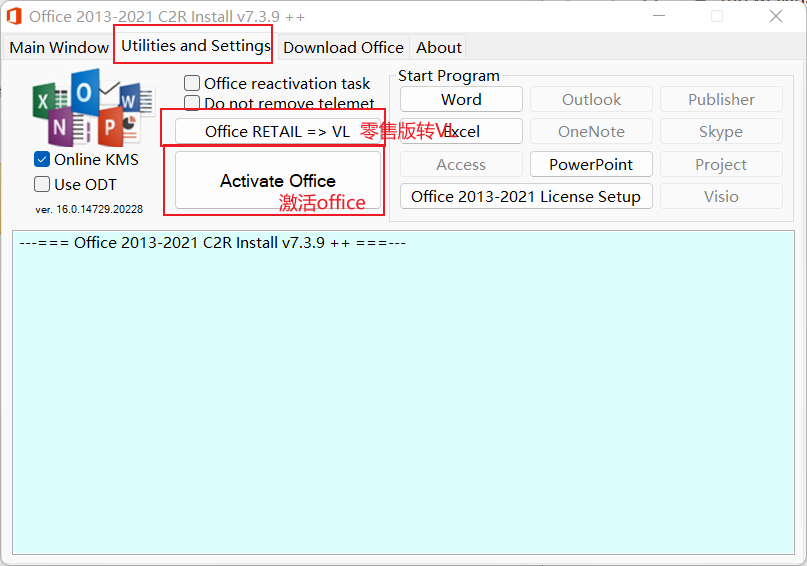Close the C2R Install window
This screenshot has height=566, width=807.
(775, 16)
